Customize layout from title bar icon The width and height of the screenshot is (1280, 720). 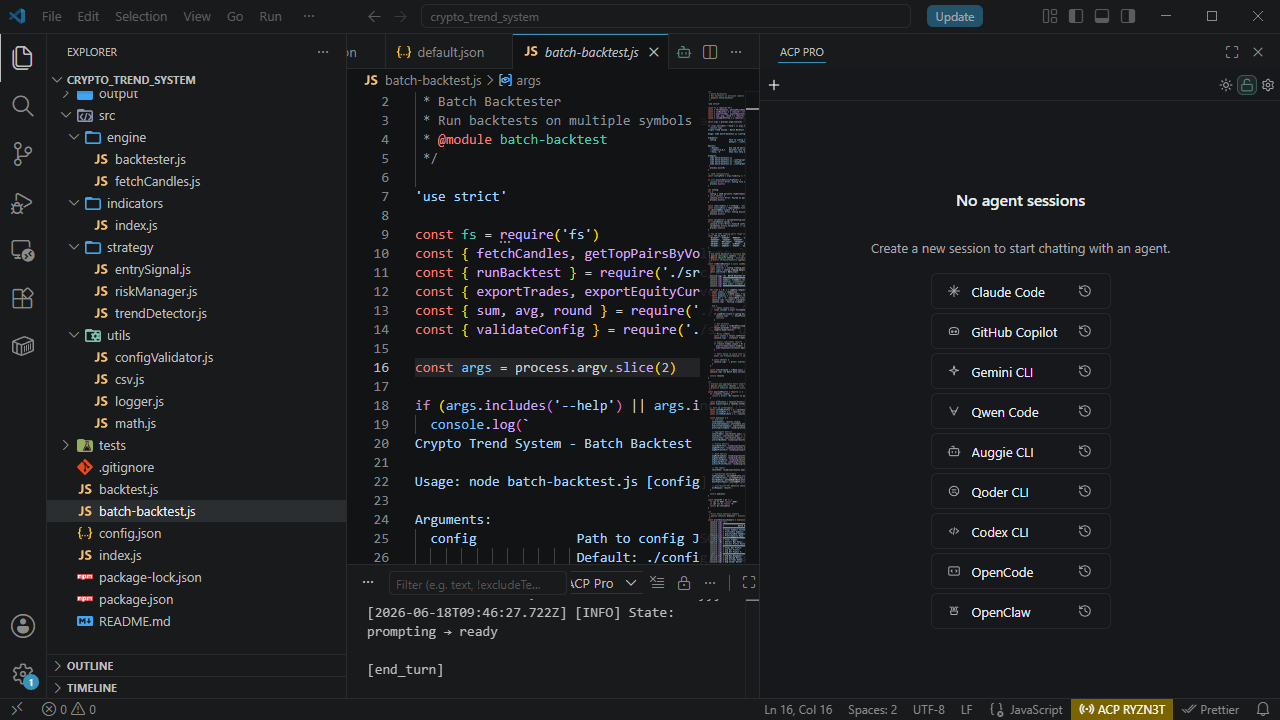[x=1050, y=16]
